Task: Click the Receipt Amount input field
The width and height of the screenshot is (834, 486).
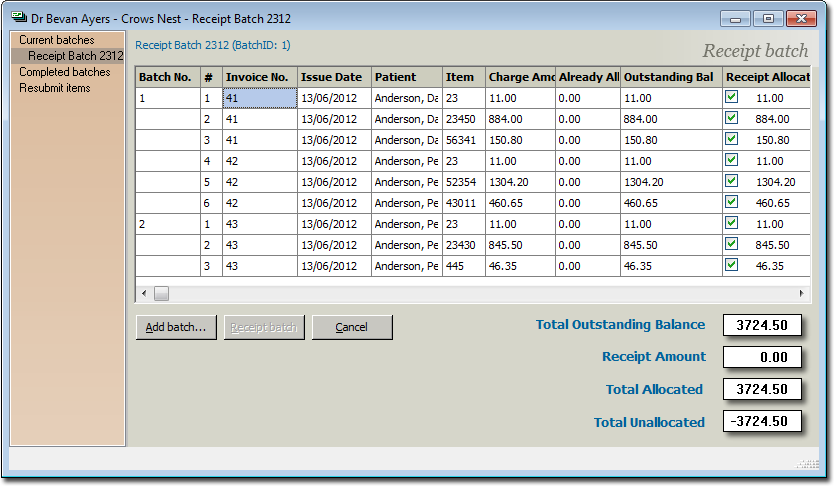Action: tap(762, 357)
